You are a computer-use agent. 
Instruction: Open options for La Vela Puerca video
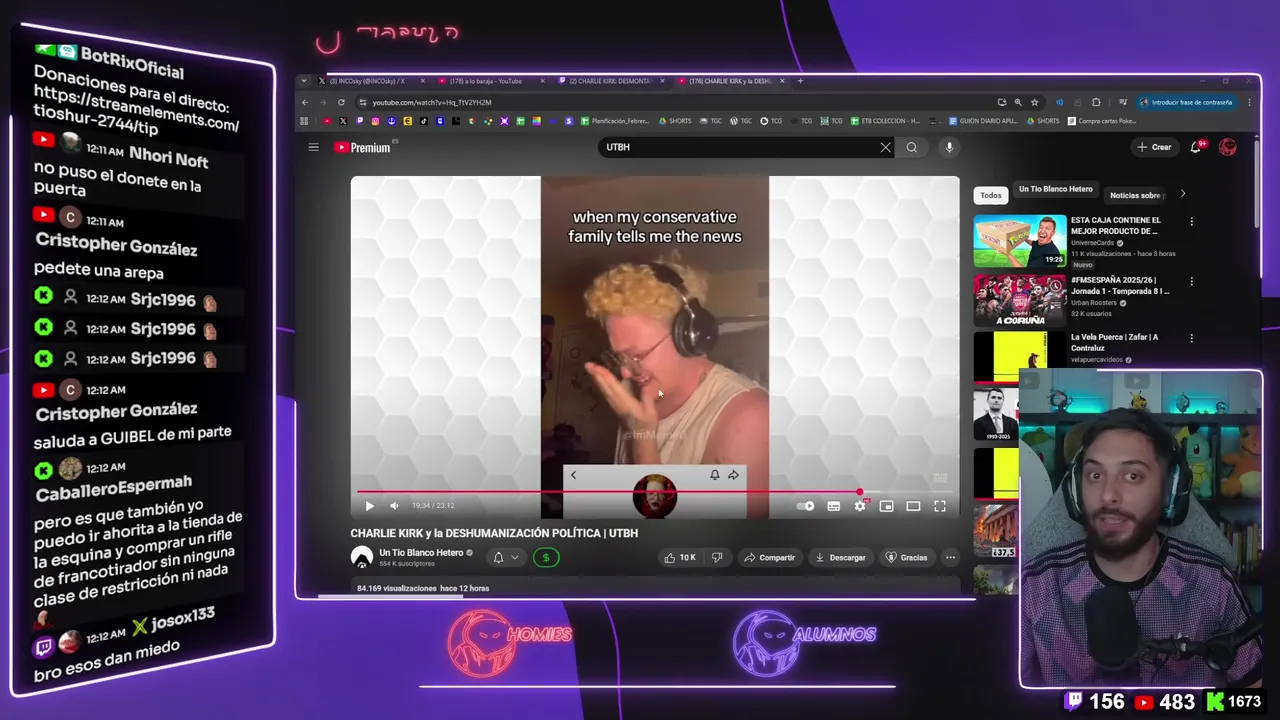point(1191,338)
